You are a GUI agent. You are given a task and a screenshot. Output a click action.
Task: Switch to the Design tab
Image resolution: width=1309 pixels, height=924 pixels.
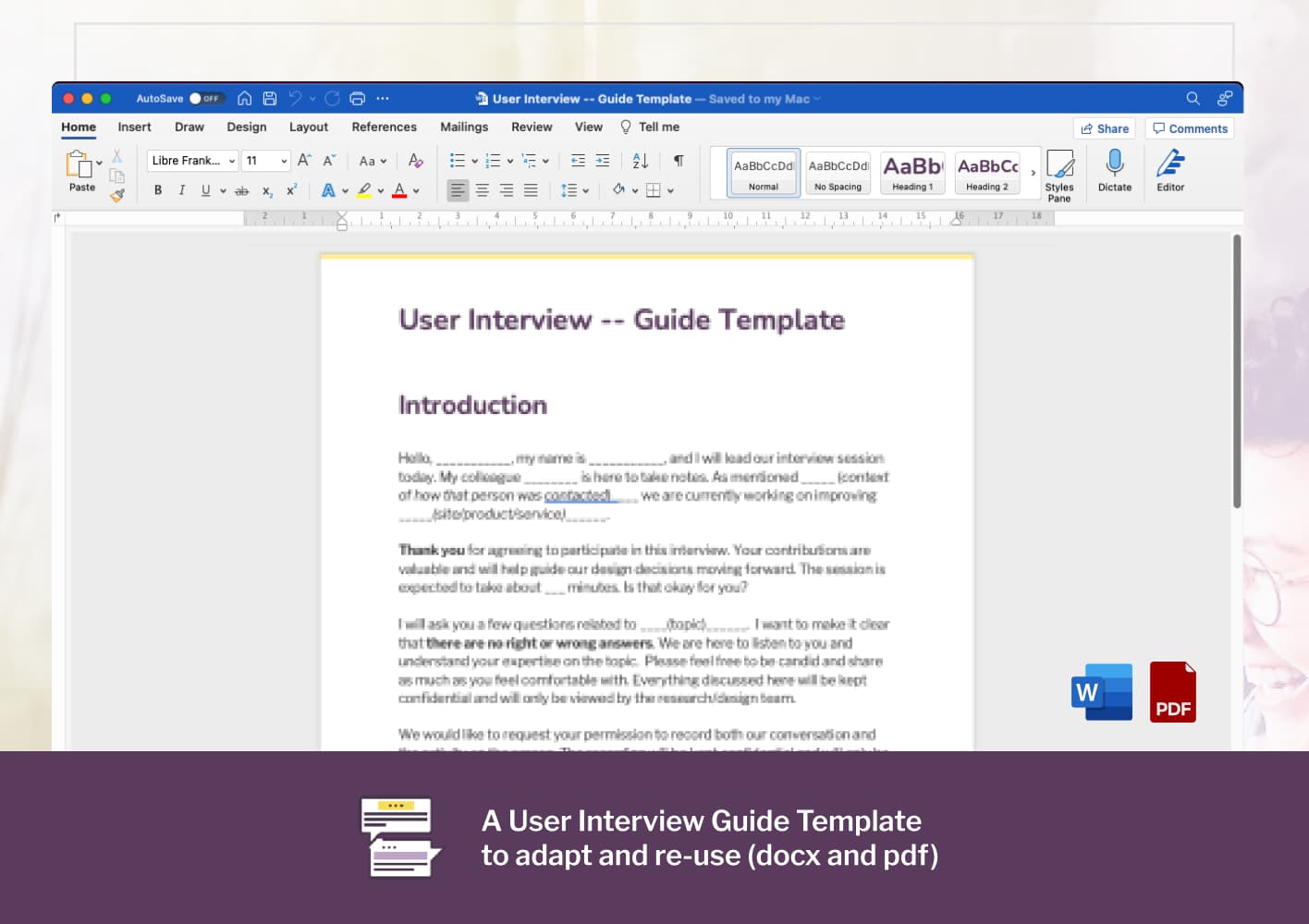click(x=247, y=128)
